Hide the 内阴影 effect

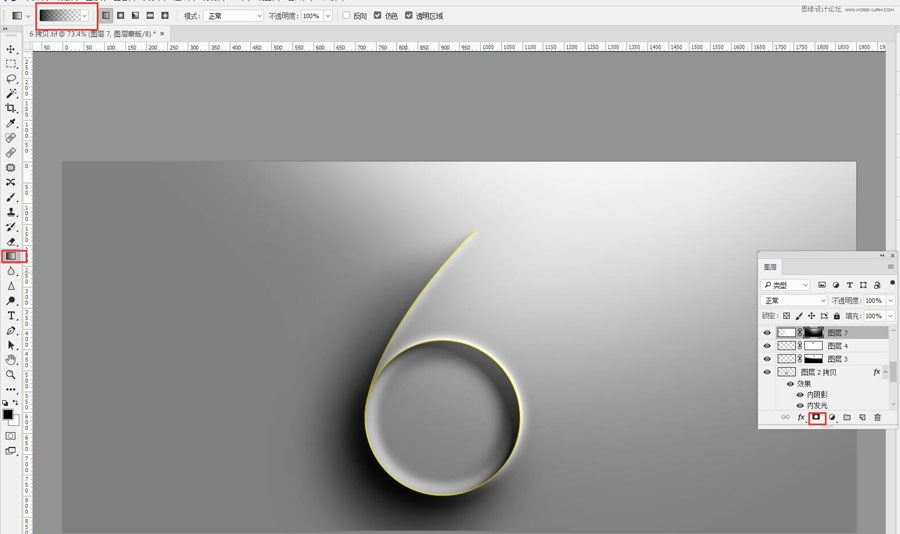pyautogui.click(x=800, y=394)
